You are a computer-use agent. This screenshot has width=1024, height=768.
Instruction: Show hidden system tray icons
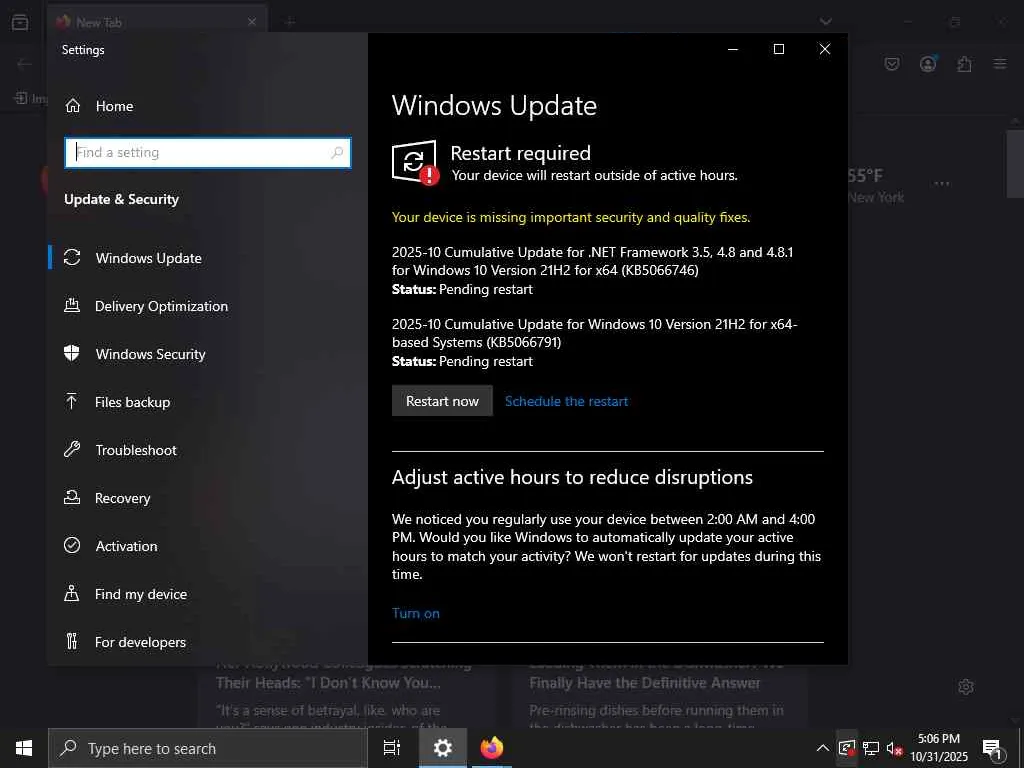pyautogui.click(x=823, y=748)
